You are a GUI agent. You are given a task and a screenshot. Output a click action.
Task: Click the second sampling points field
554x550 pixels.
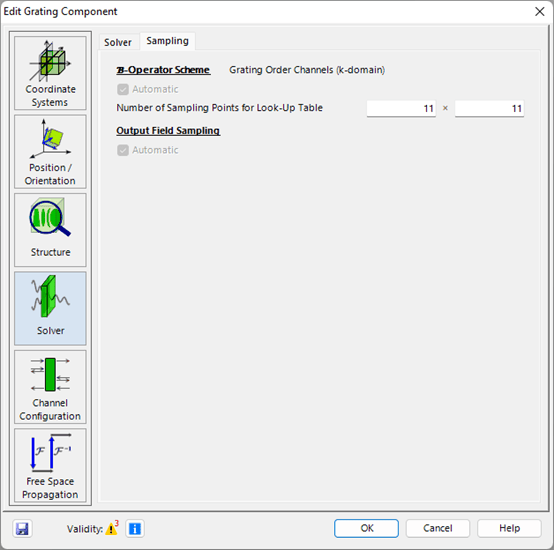489,108
